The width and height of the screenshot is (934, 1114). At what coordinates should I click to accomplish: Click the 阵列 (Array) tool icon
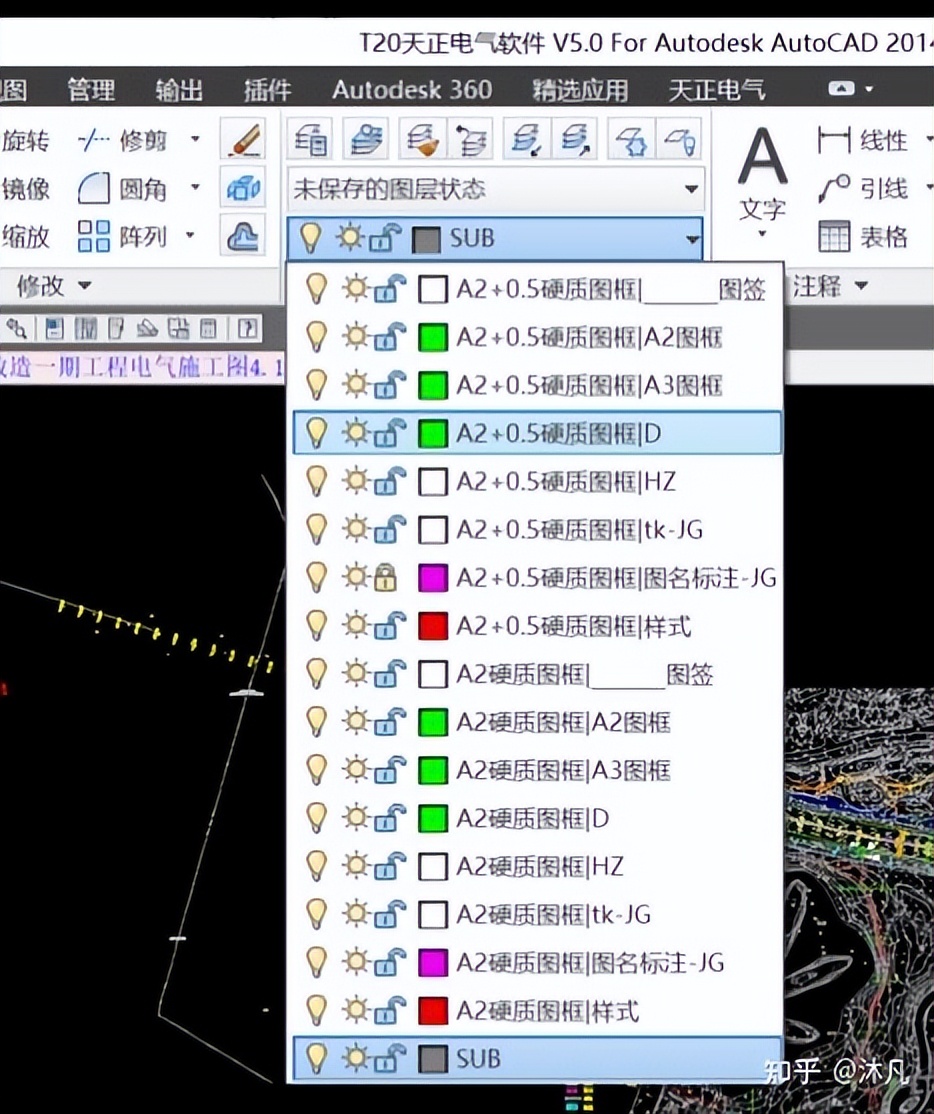tap(95, 237)
